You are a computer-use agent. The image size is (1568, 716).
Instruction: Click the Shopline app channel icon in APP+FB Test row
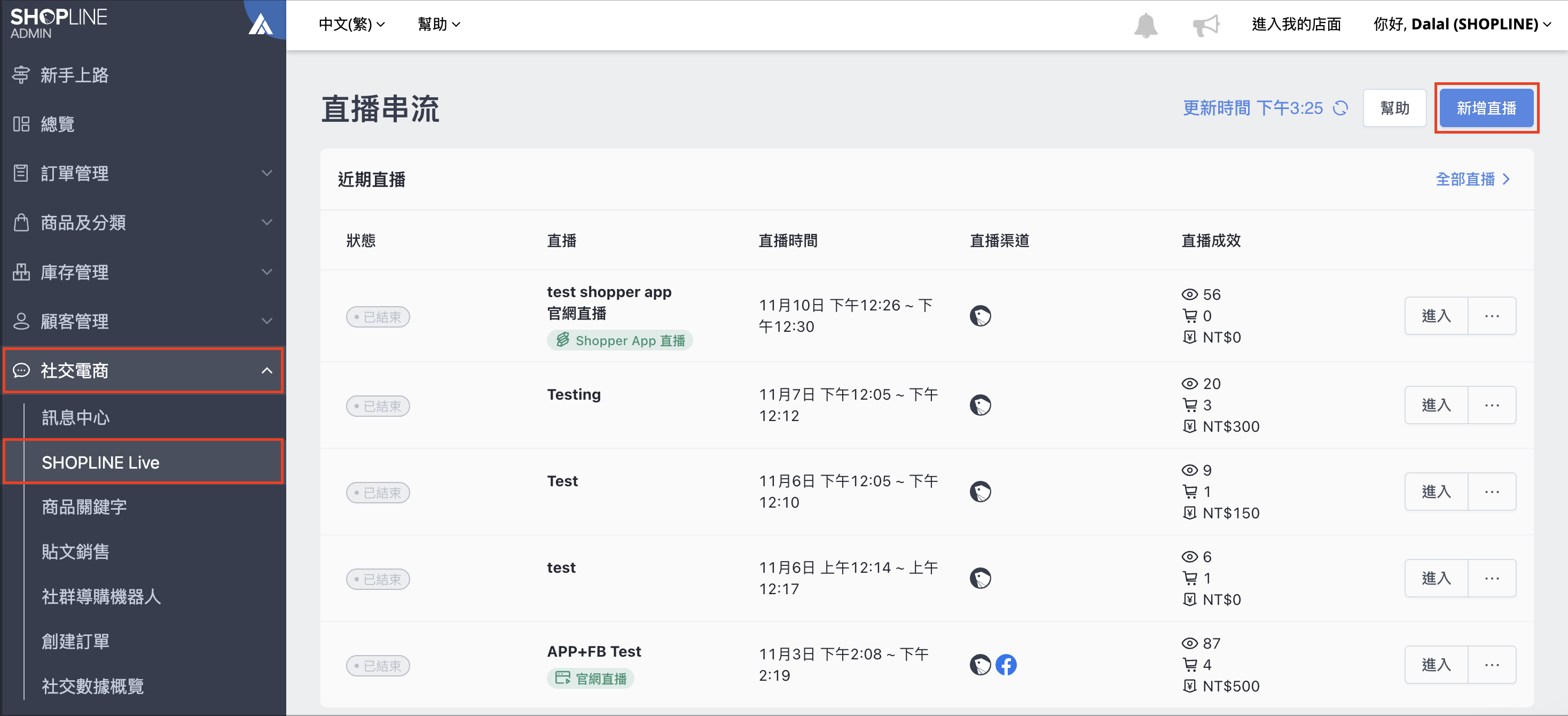click(x=980, y=665)
